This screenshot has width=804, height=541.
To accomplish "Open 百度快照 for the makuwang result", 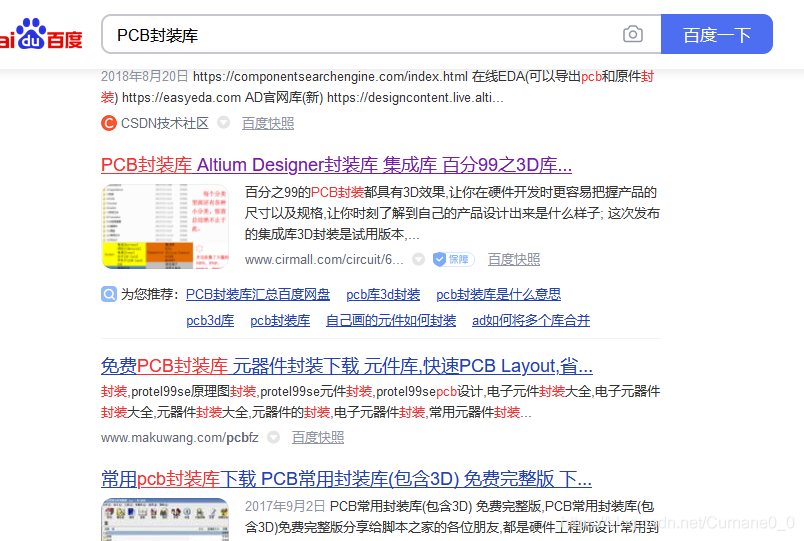I will click(x=318, y=437).
